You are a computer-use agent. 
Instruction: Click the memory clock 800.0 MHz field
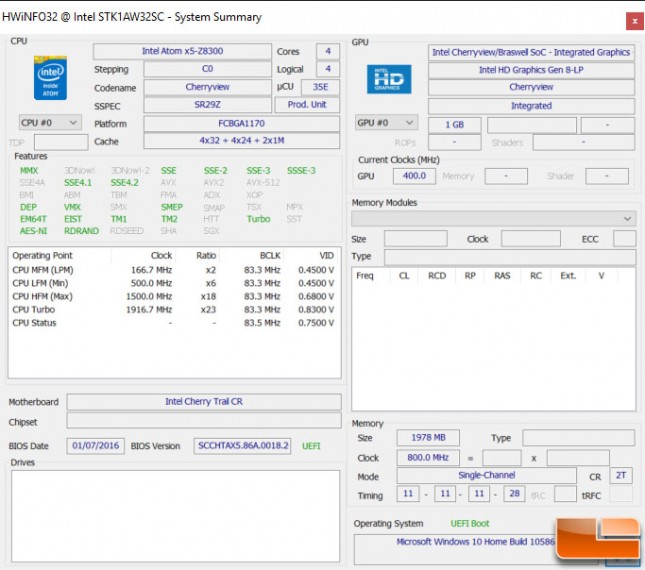click(x=428, y=458)
